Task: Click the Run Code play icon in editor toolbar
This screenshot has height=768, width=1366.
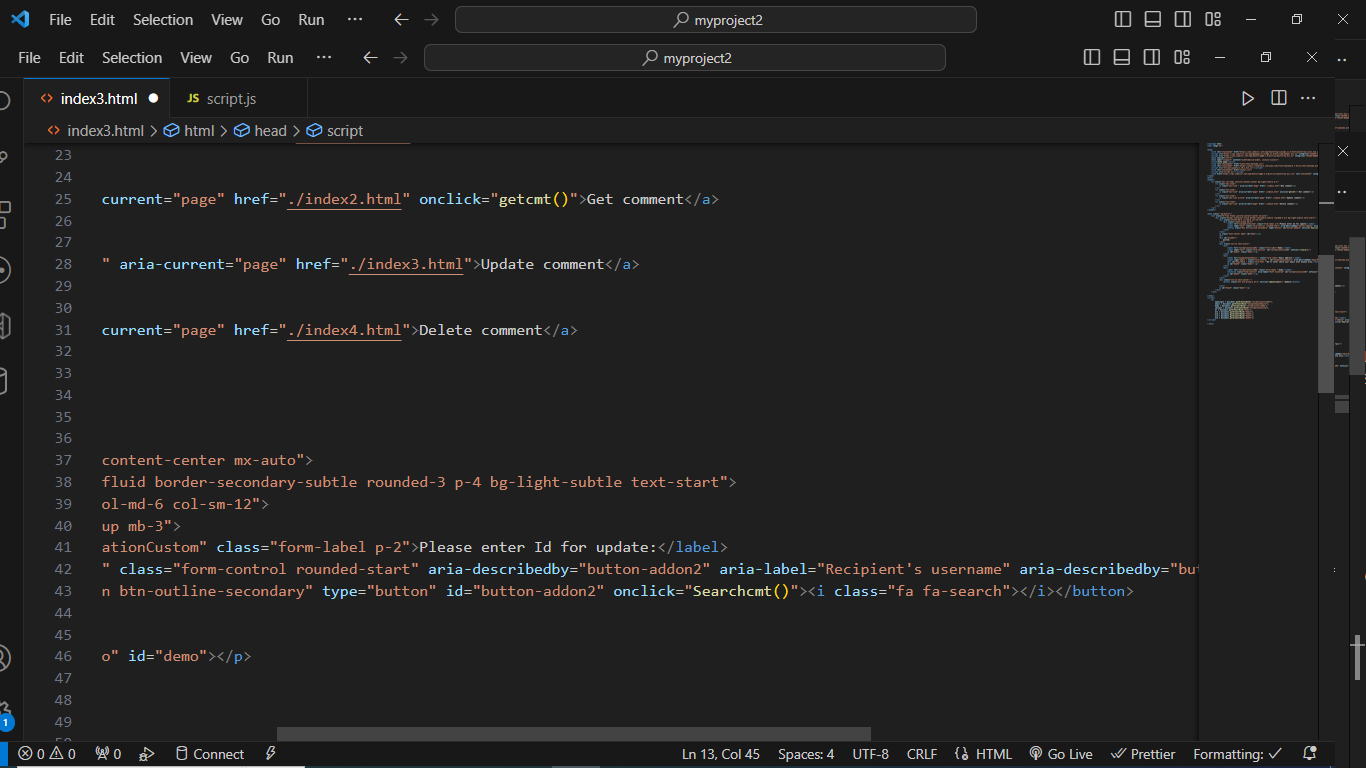Action: pos(1247,98)
